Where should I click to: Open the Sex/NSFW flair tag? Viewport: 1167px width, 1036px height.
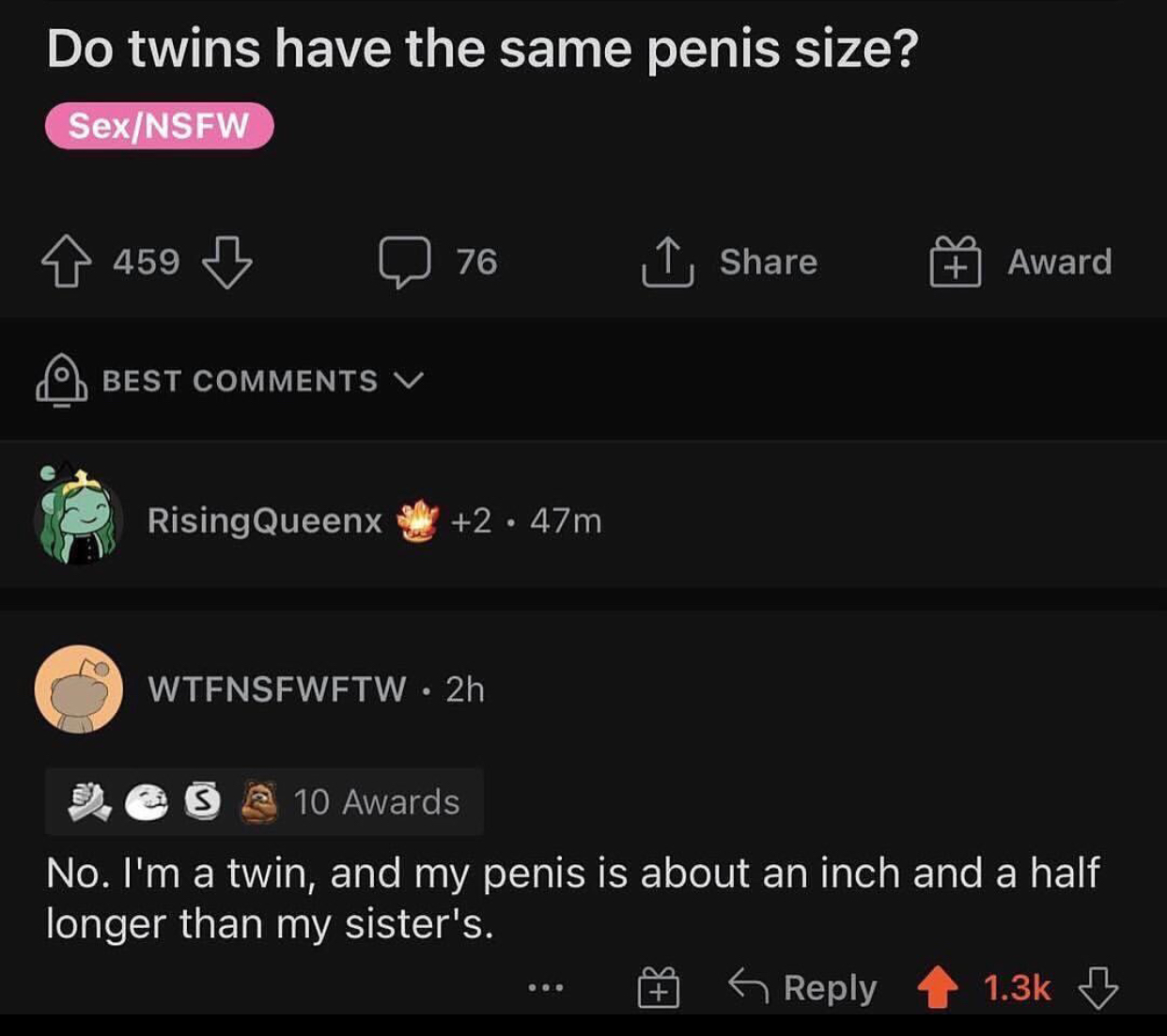click(159, 126)
